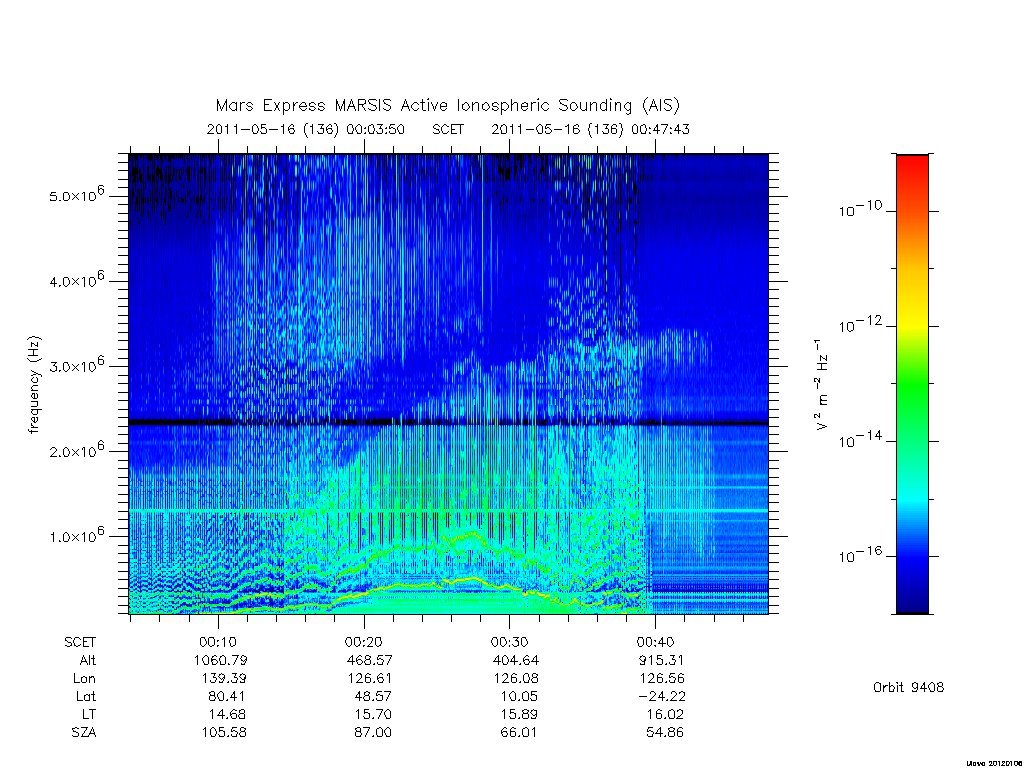Click the longitude value 126.61
1024x768 pixels.
click(x=370, y=679)
